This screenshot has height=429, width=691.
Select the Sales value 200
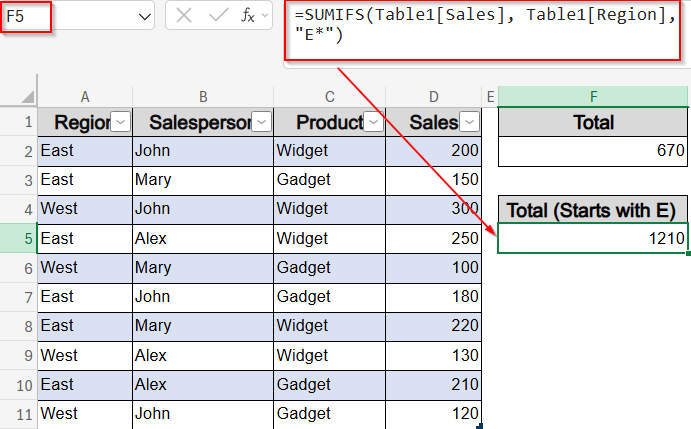(434, 151)
